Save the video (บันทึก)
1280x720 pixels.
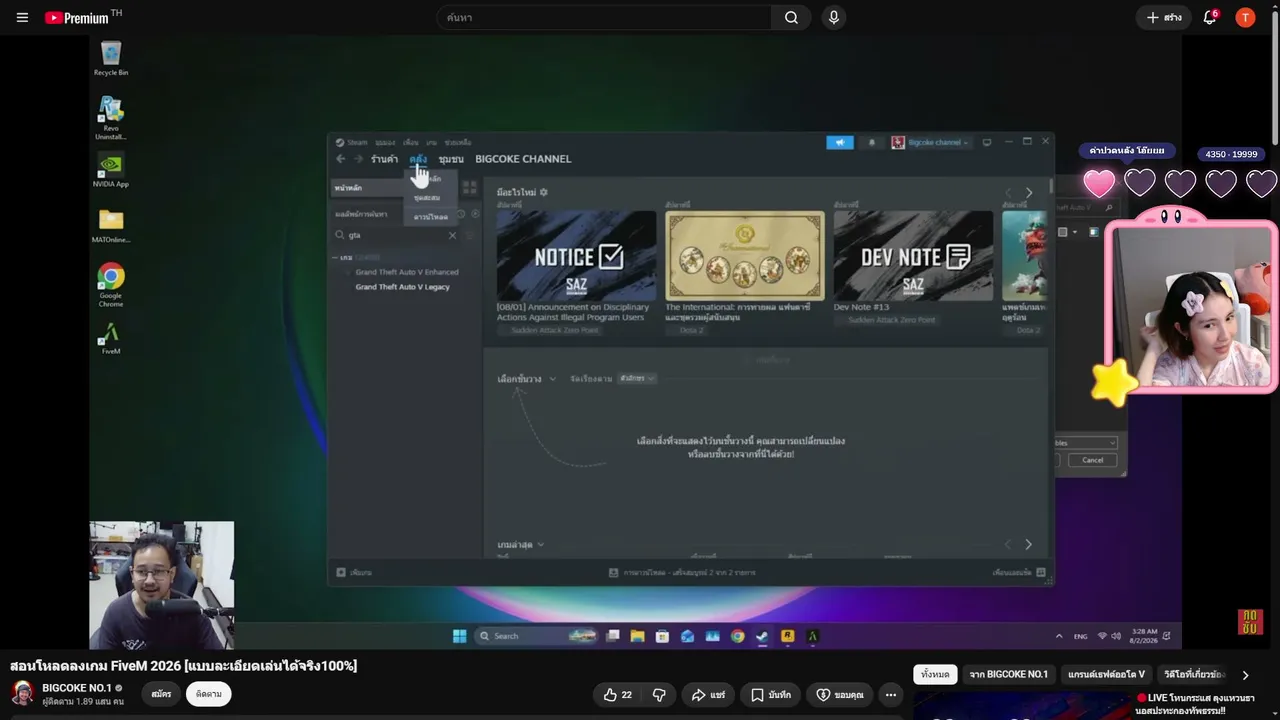click(771, 694)
